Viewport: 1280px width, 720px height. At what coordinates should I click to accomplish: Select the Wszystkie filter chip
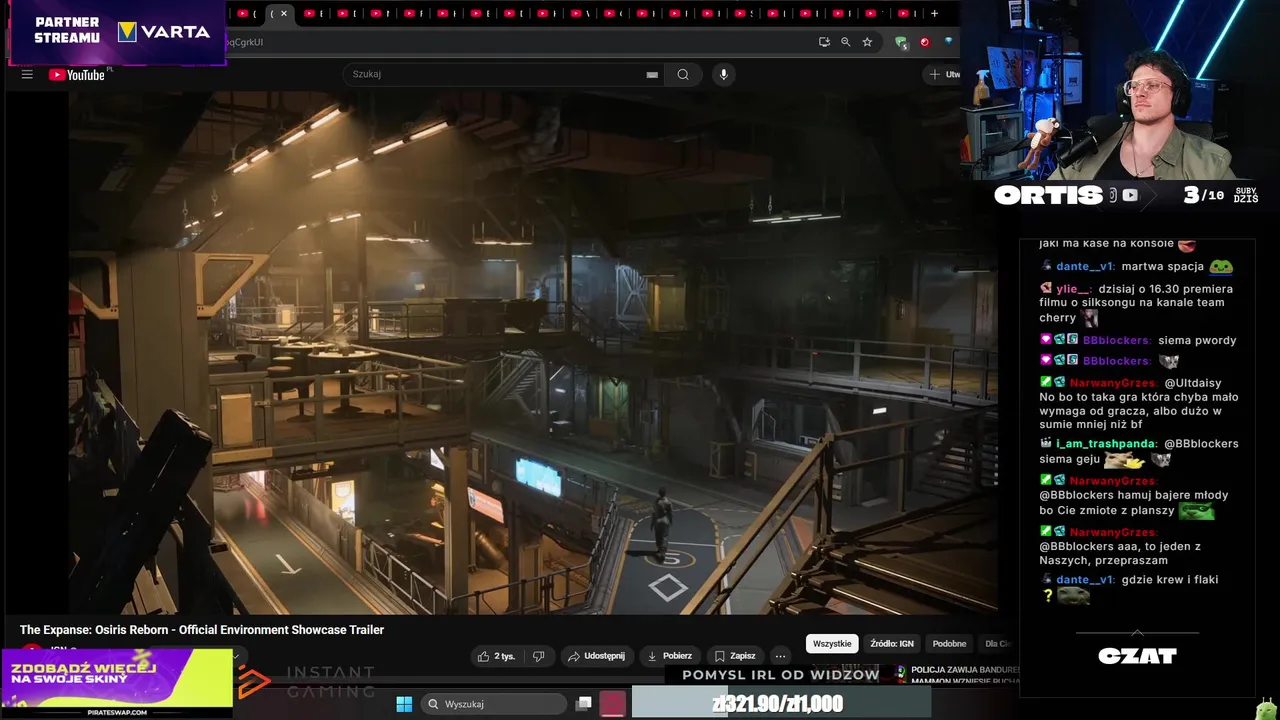tap(832, 644)
